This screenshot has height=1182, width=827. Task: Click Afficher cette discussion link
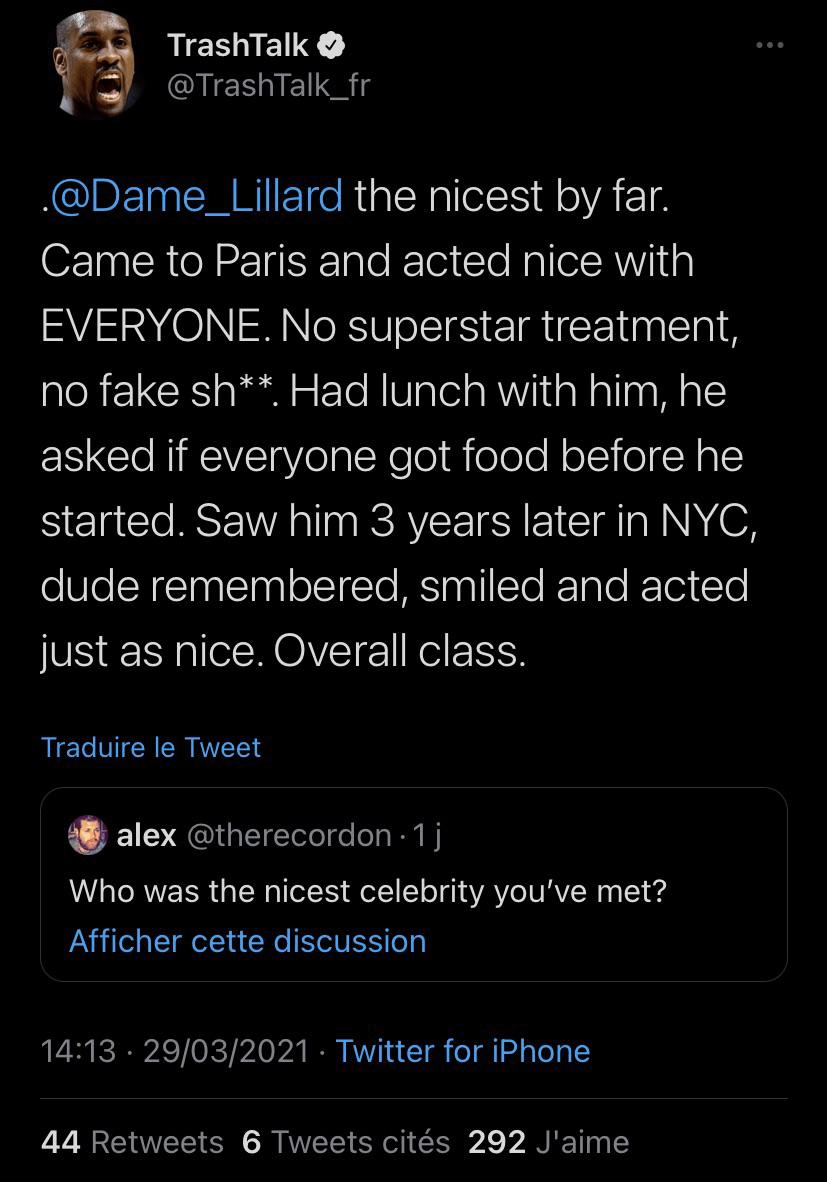pyautogui.click(x=247, y=941)
